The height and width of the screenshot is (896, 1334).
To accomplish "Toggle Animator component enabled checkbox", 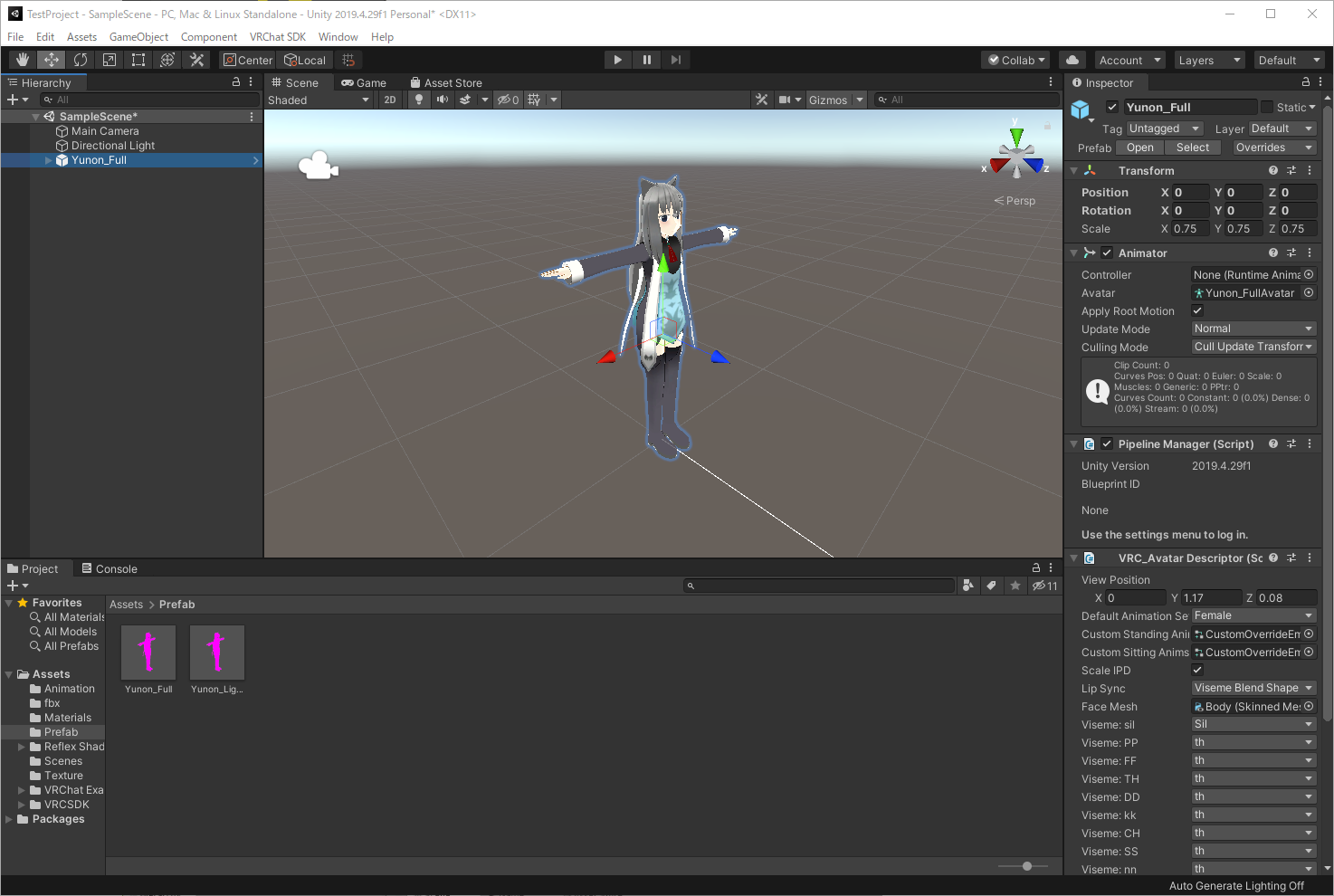I will [x=1107, y=253].
